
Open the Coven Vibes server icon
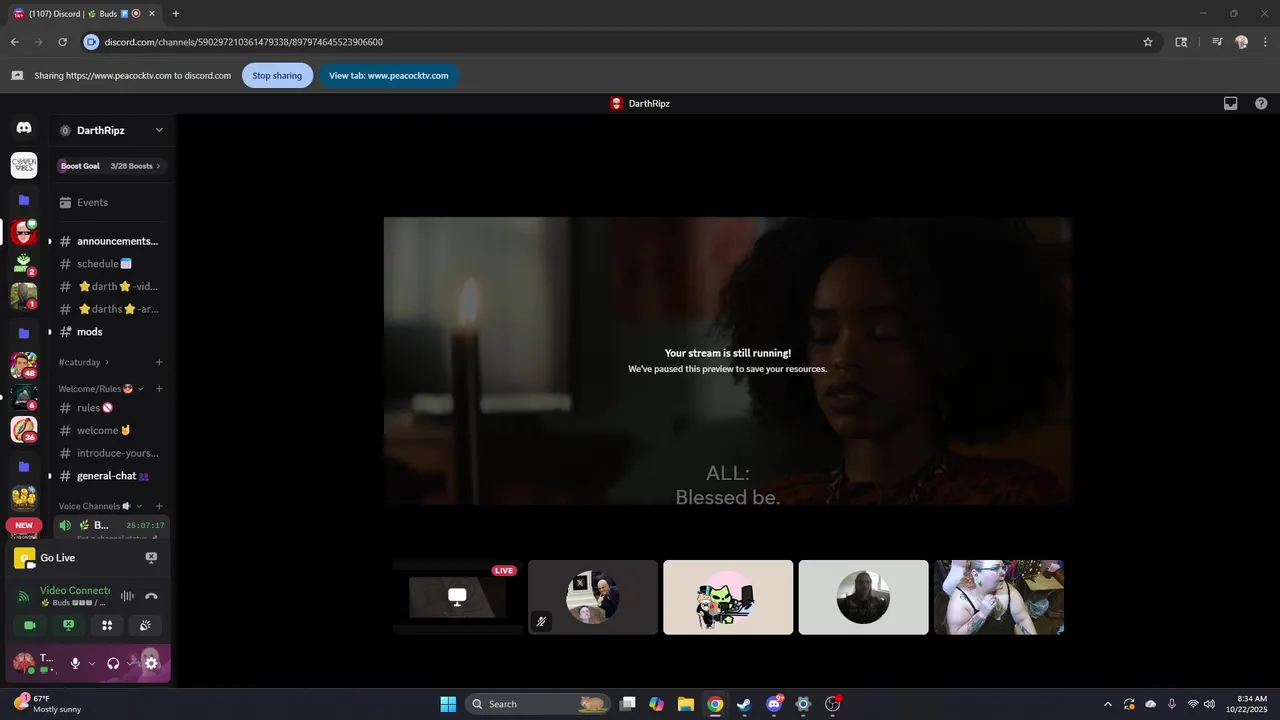point(24,165)
